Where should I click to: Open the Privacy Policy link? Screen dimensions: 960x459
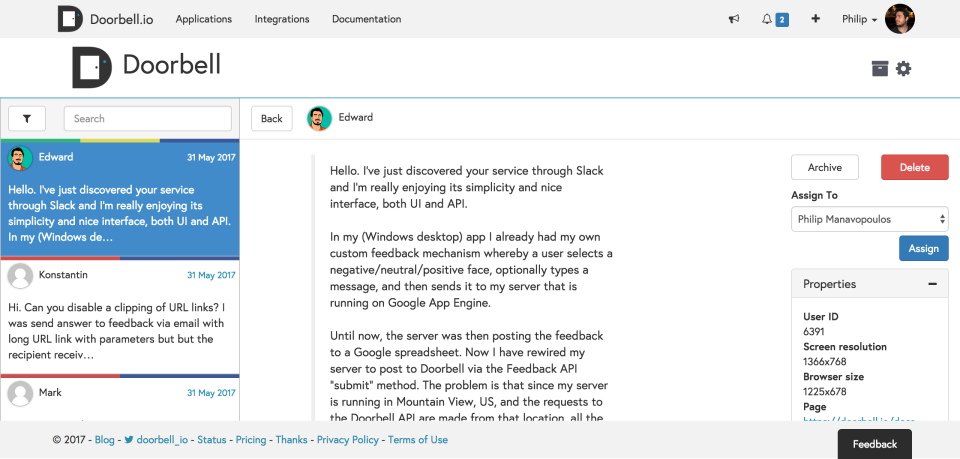348,439
